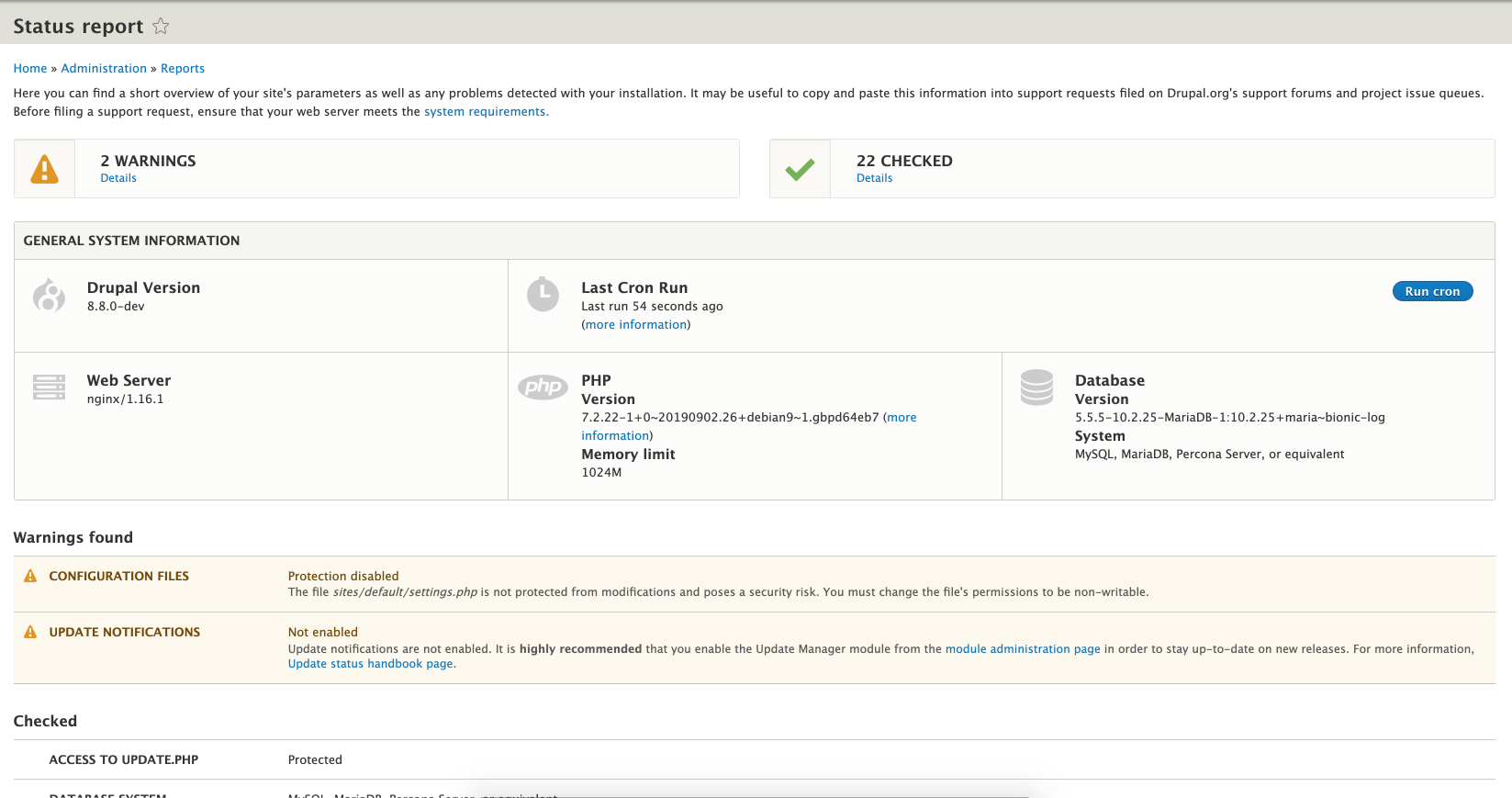Click the sites/default/settings.php file path
The height and width of the screenshot is (798, 1512).
(405, 591)
